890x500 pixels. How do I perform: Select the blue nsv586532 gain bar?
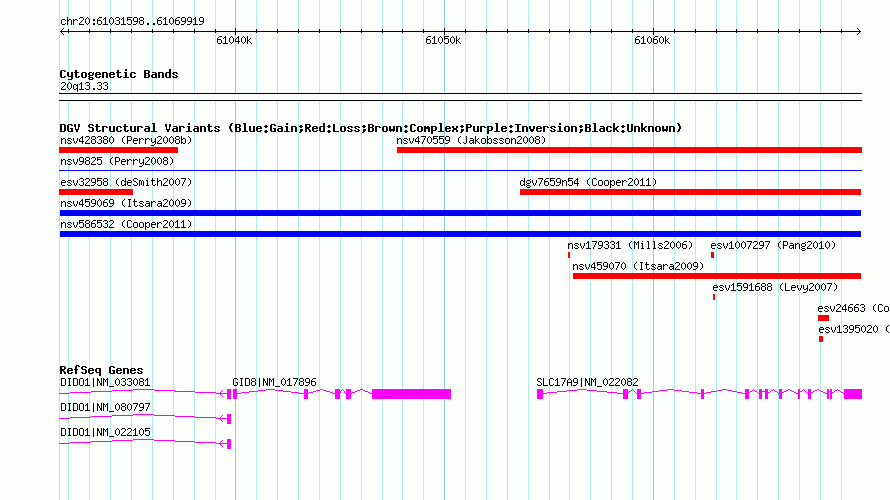tap(460, 234)
